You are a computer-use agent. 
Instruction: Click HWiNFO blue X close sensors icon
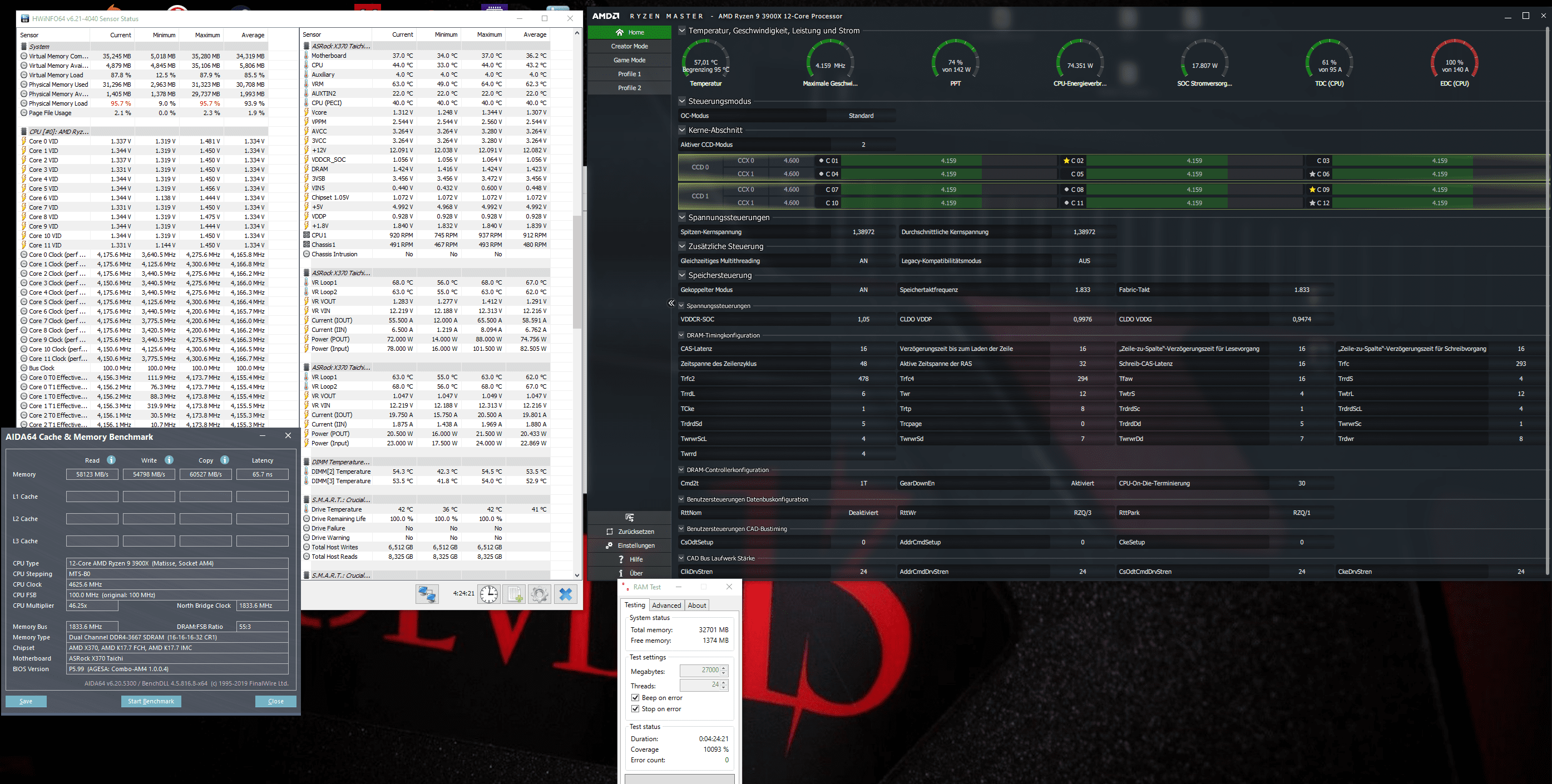coord(565,594)
